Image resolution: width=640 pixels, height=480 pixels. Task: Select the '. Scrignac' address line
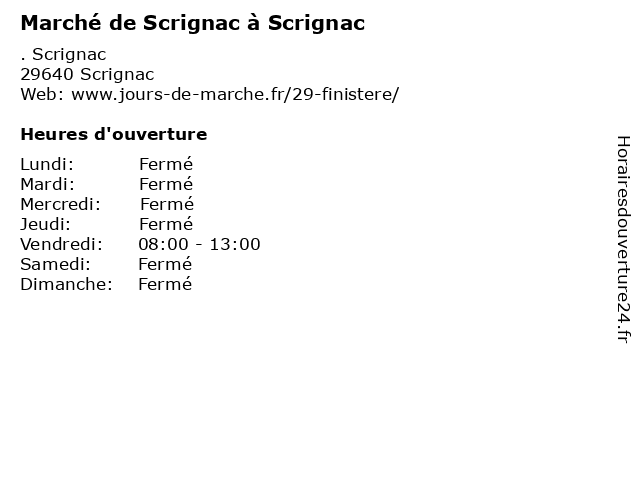click(x=63, y=54)
